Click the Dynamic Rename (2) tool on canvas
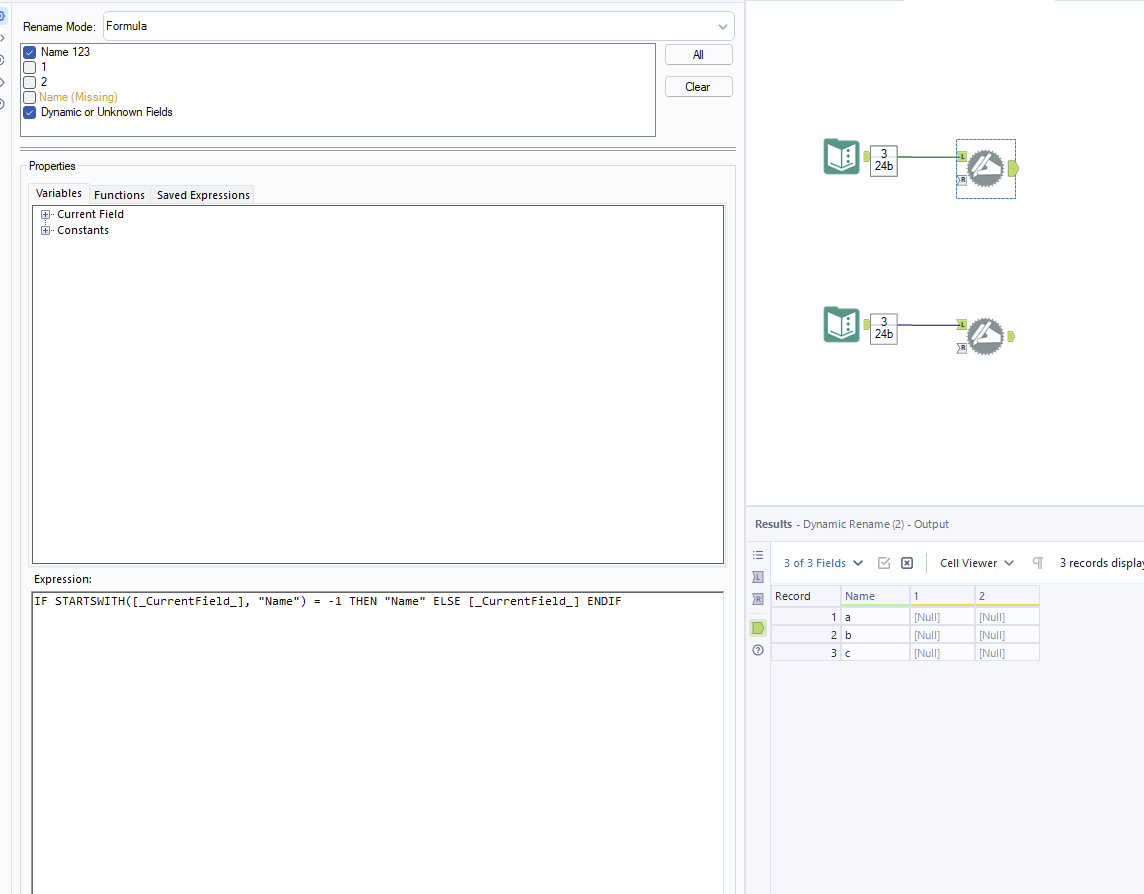This screenshot has height=894, width=1144. (x=986, y=336)
